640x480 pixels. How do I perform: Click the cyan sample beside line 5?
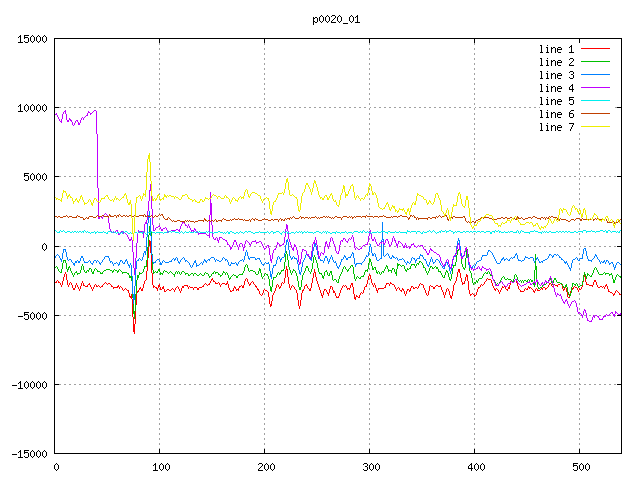tap(595, 101)
